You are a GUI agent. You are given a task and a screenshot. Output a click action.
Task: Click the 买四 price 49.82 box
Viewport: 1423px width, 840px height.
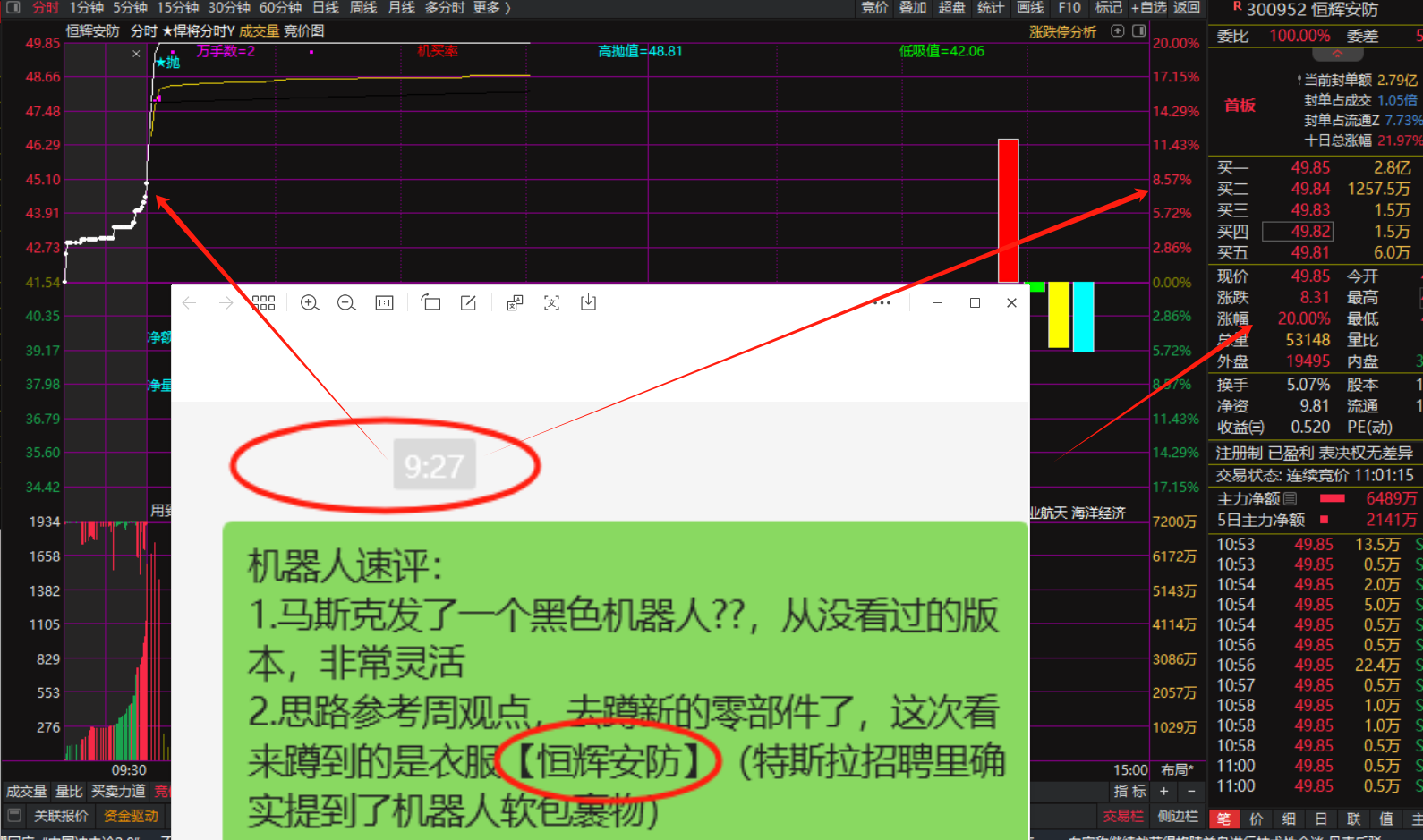coord(1298,232)
